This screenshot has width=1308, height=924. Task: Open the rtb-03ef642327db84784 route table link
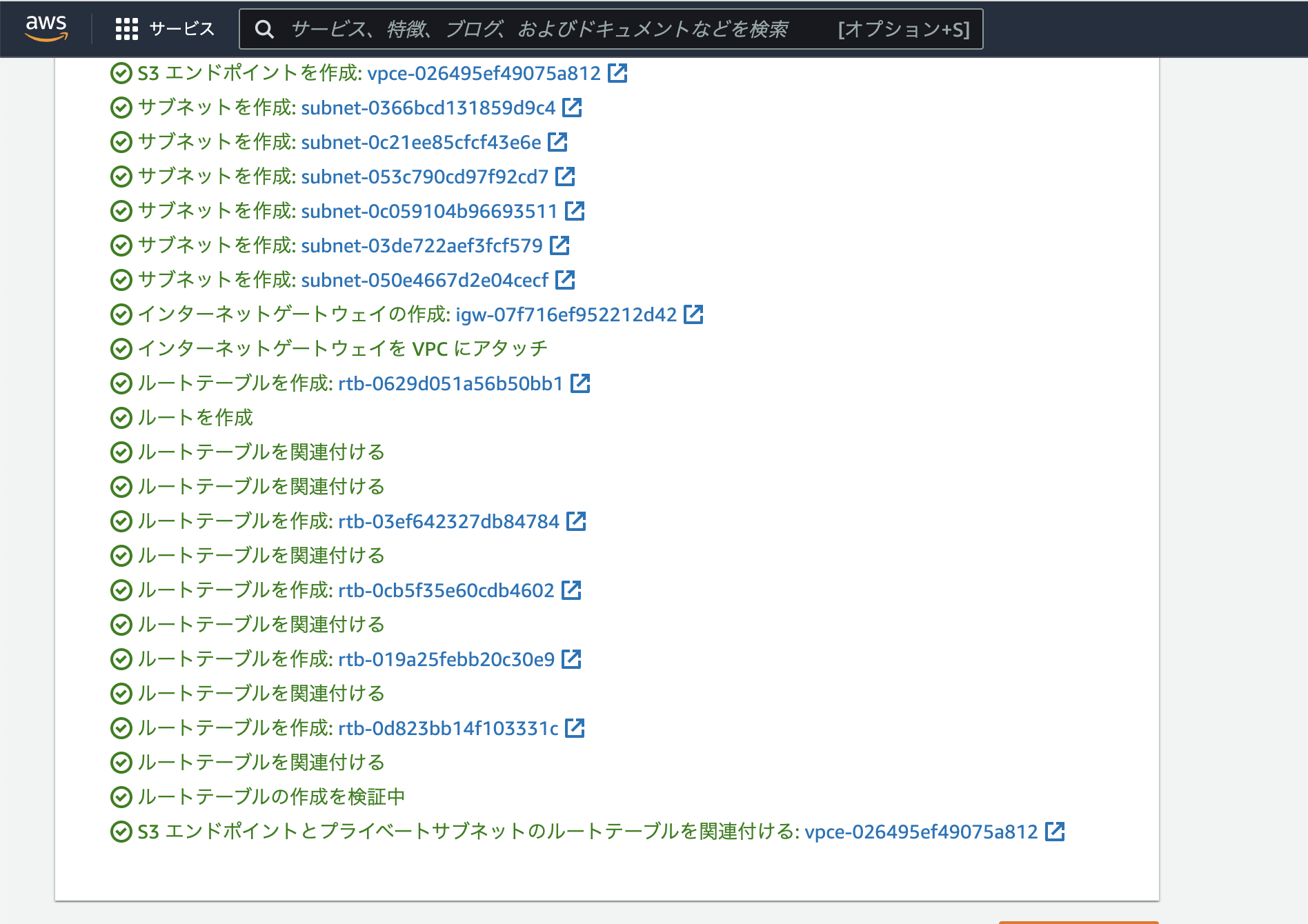[x=448, y=521]
